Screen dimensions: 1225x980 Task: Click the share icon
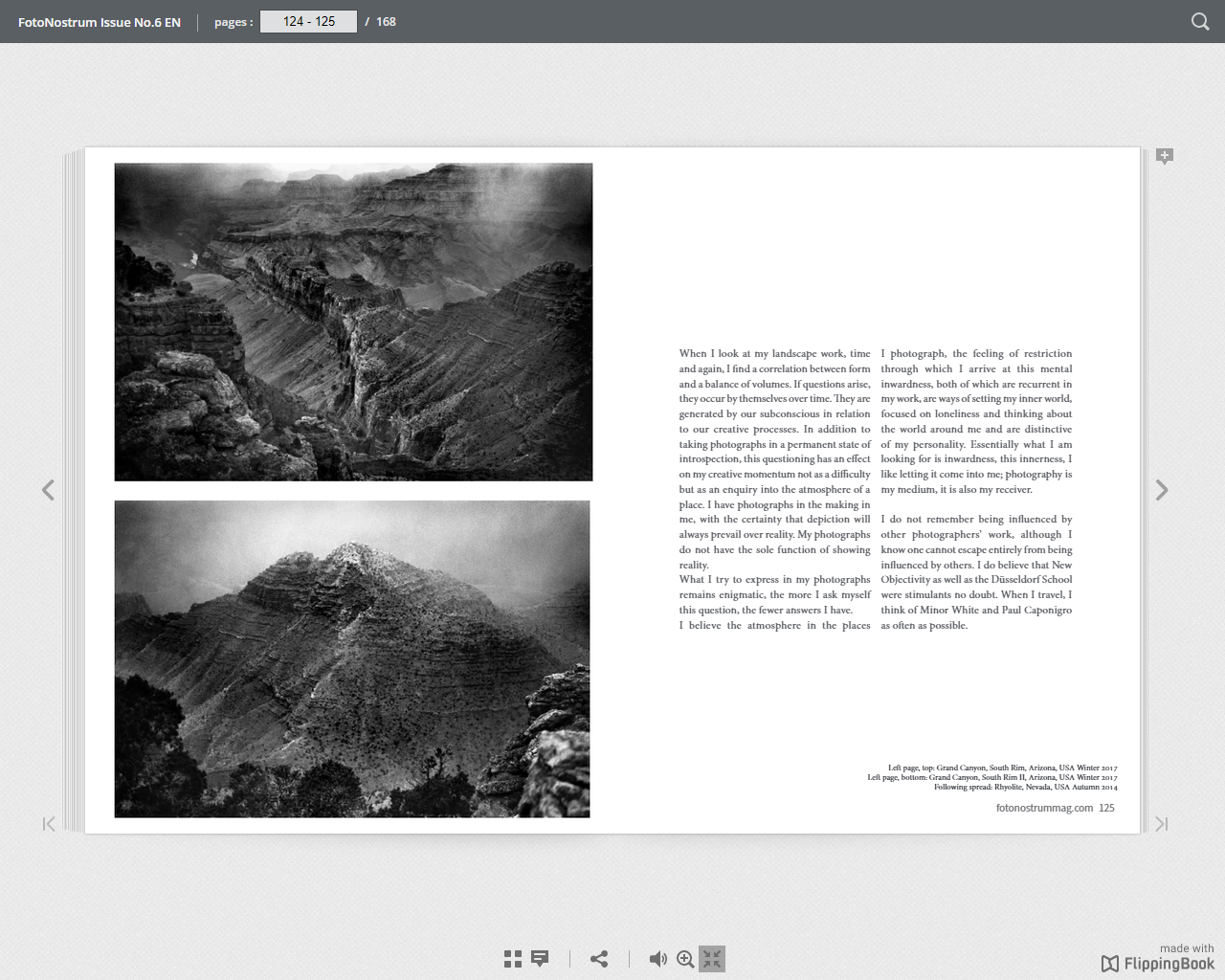[x=599, y=959]
